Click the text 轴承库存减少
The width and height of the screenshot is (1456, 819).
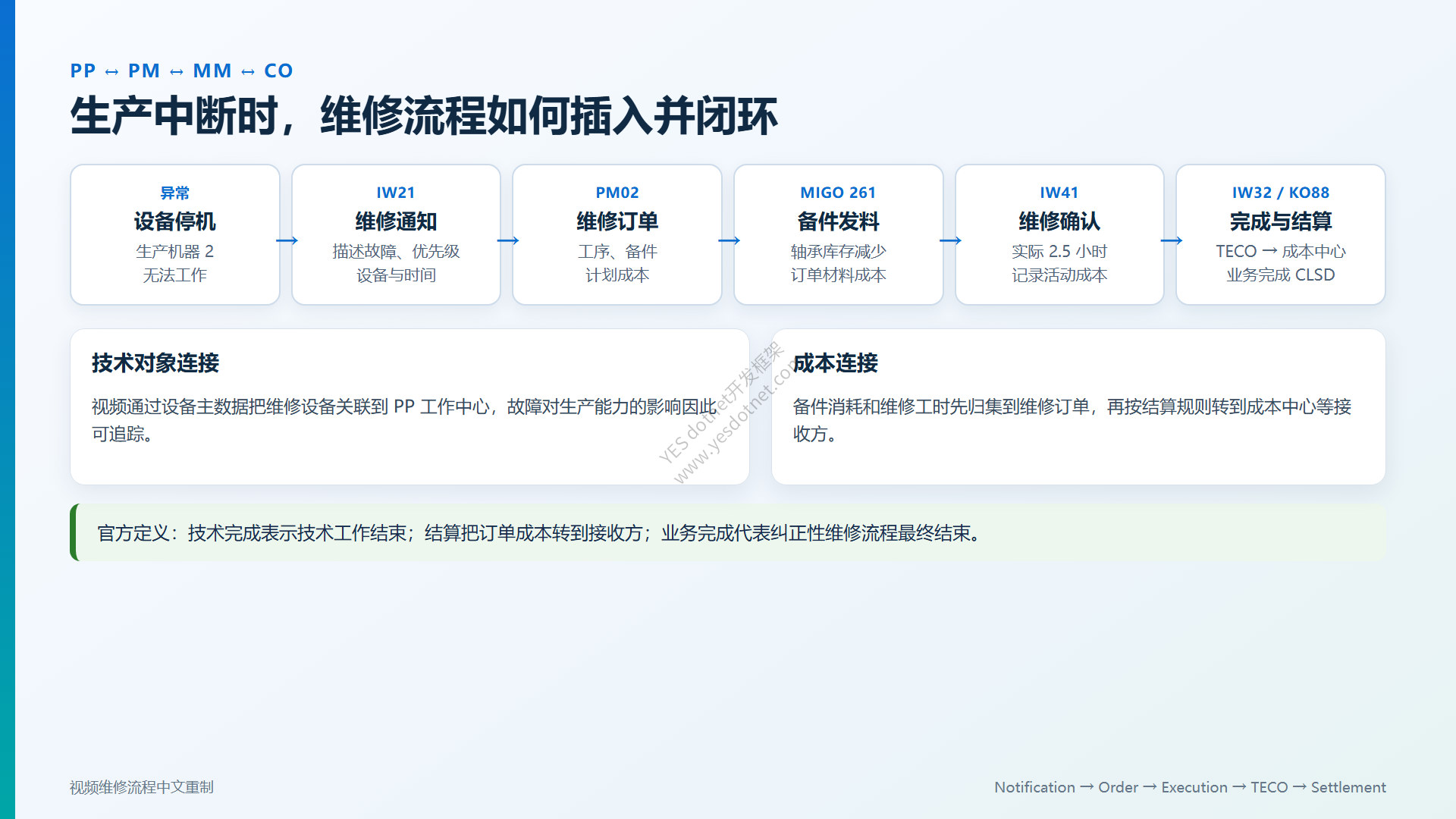coord(838,251)
